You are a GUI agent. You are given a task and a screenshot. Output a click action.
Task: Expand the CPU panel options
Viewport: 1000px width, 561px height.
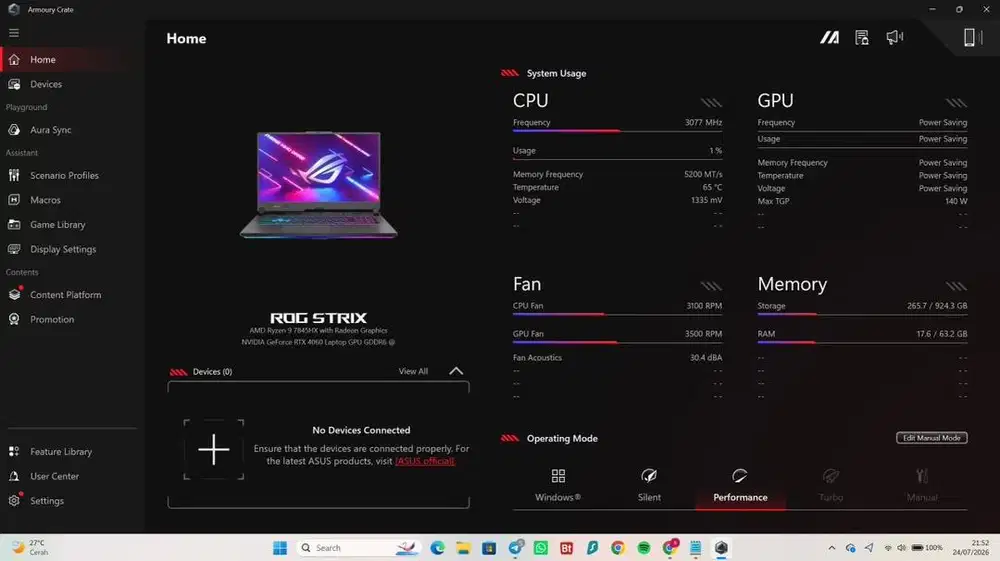[711, 103]
